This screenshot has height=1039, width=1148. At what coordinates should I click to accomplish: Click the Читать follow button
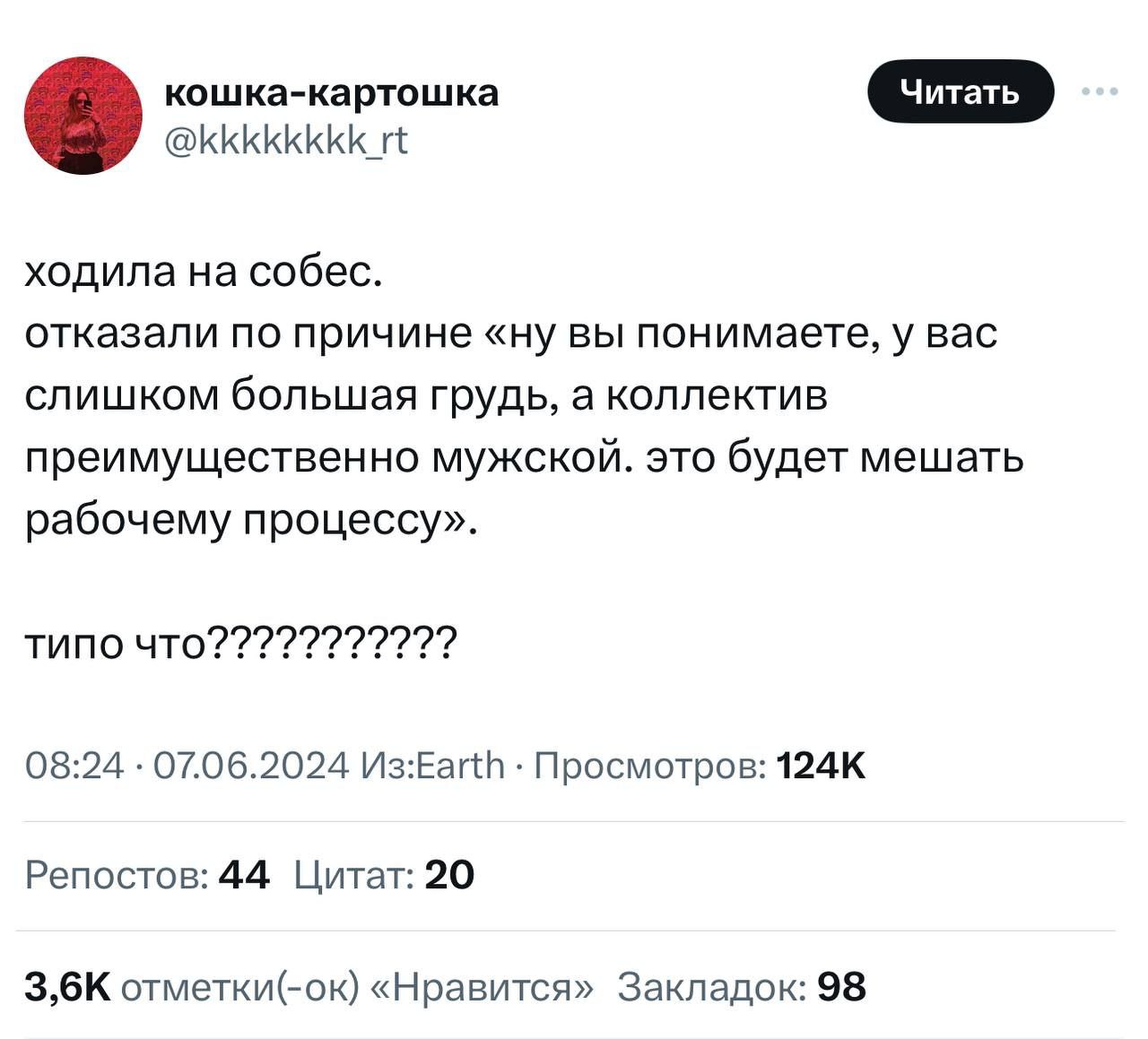tap(960, 91)
